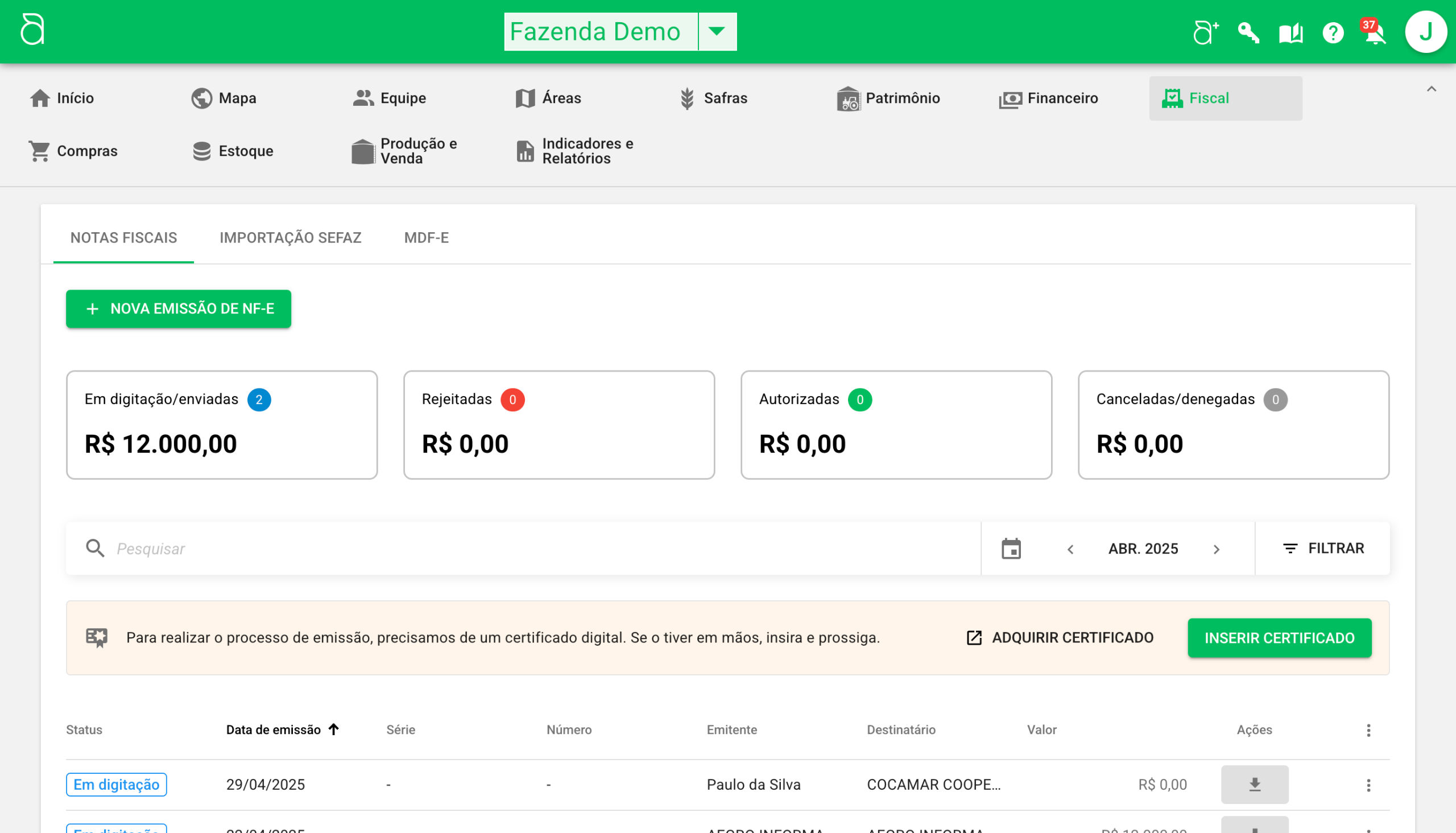Open row actions menu for Paulo da Silva
1456x833 pixels.
coord(1368,785)
